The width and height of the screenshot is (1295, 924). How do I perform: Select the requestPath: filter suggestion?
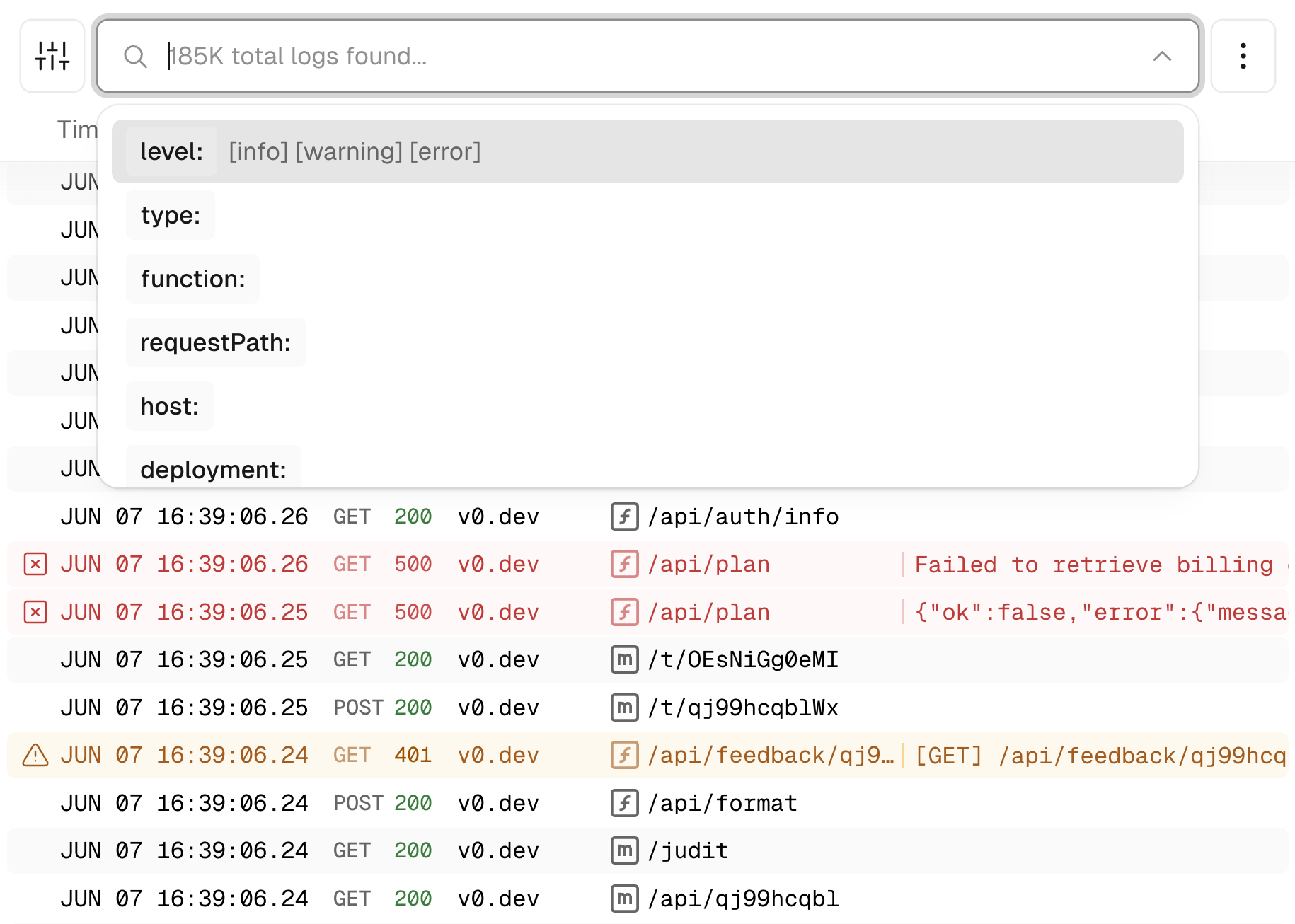click(215, 342)
